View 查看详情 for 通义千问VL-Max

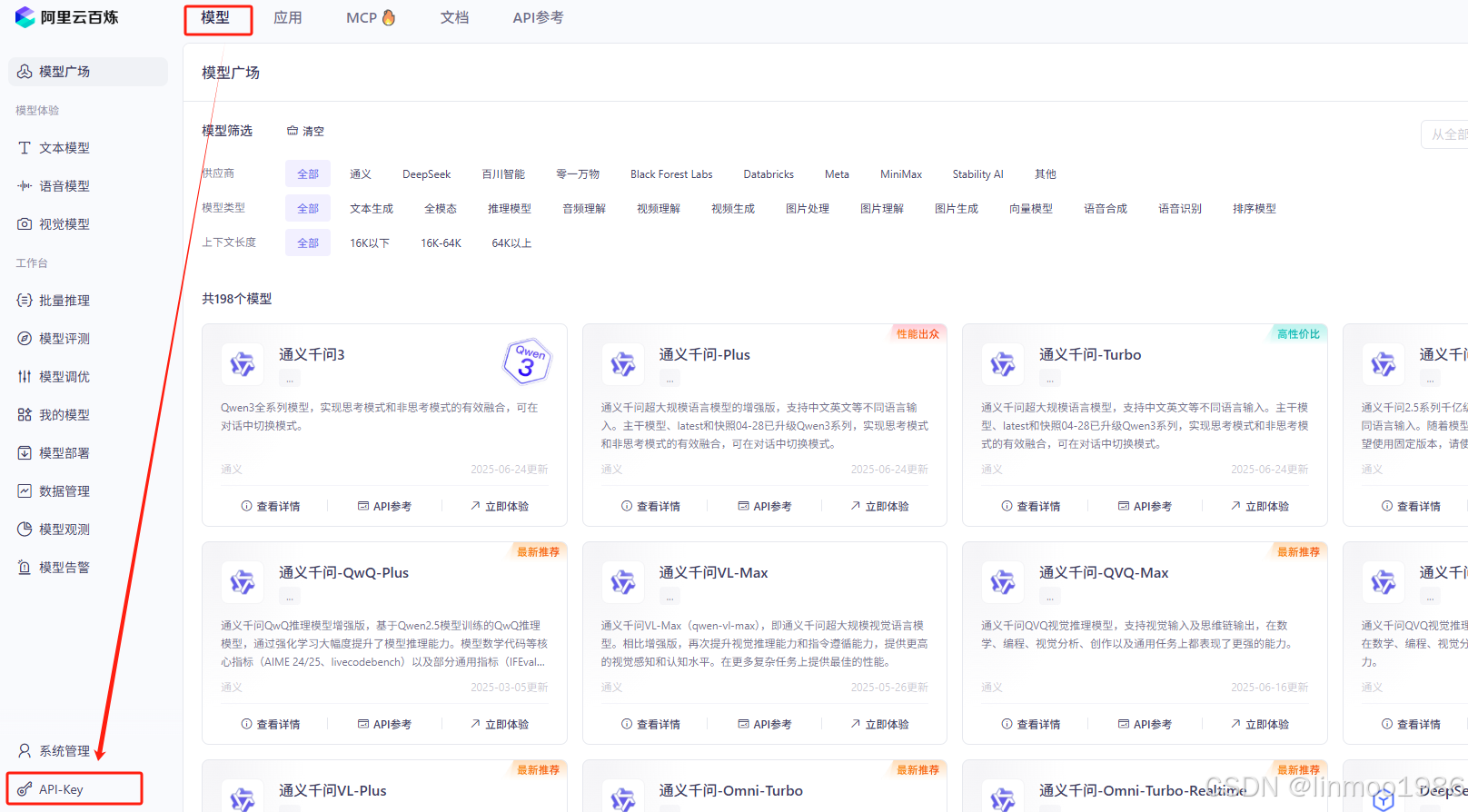point(650,724)
